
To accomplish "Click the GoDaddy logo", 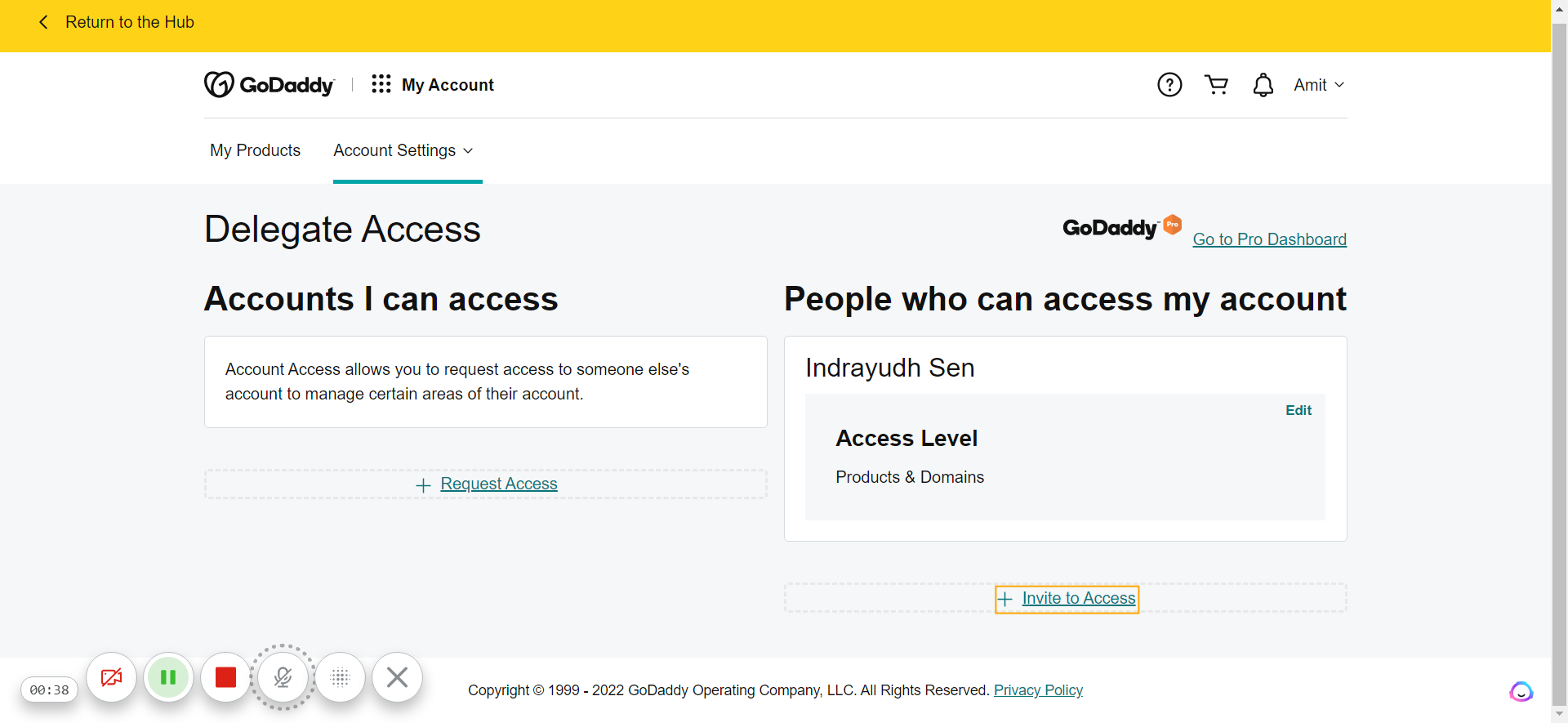I will pyautogui.click(x=269, y=84).
